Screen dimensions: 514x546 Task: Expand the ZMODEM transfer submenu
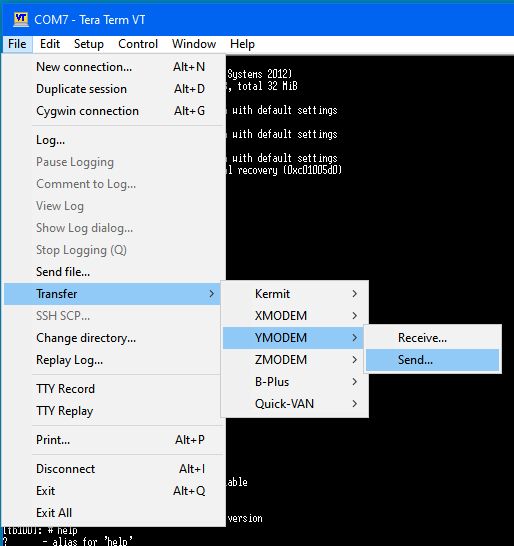[x=295, y=360]
